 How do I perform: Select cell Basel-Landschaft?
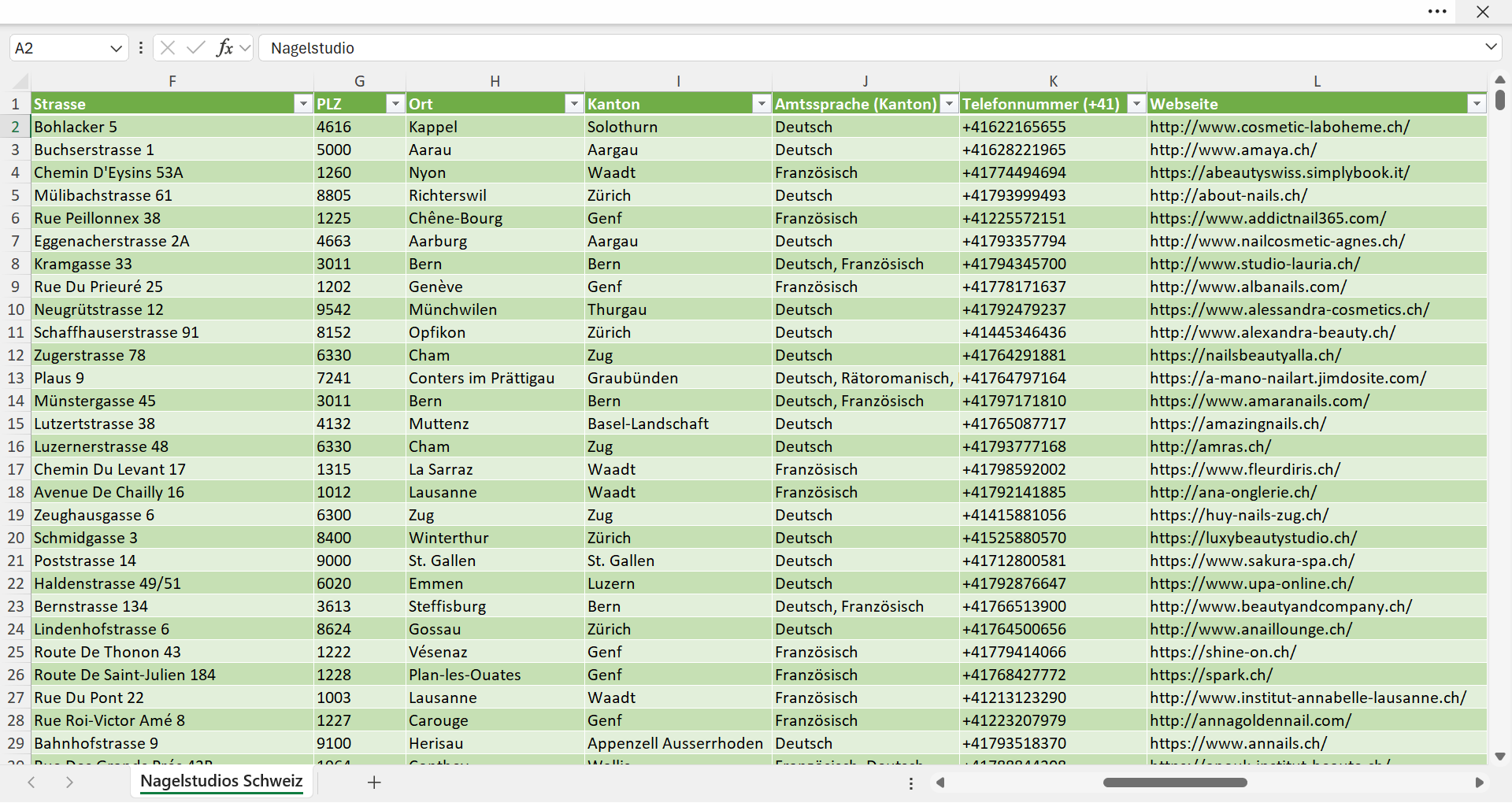(x=678, y=424)
